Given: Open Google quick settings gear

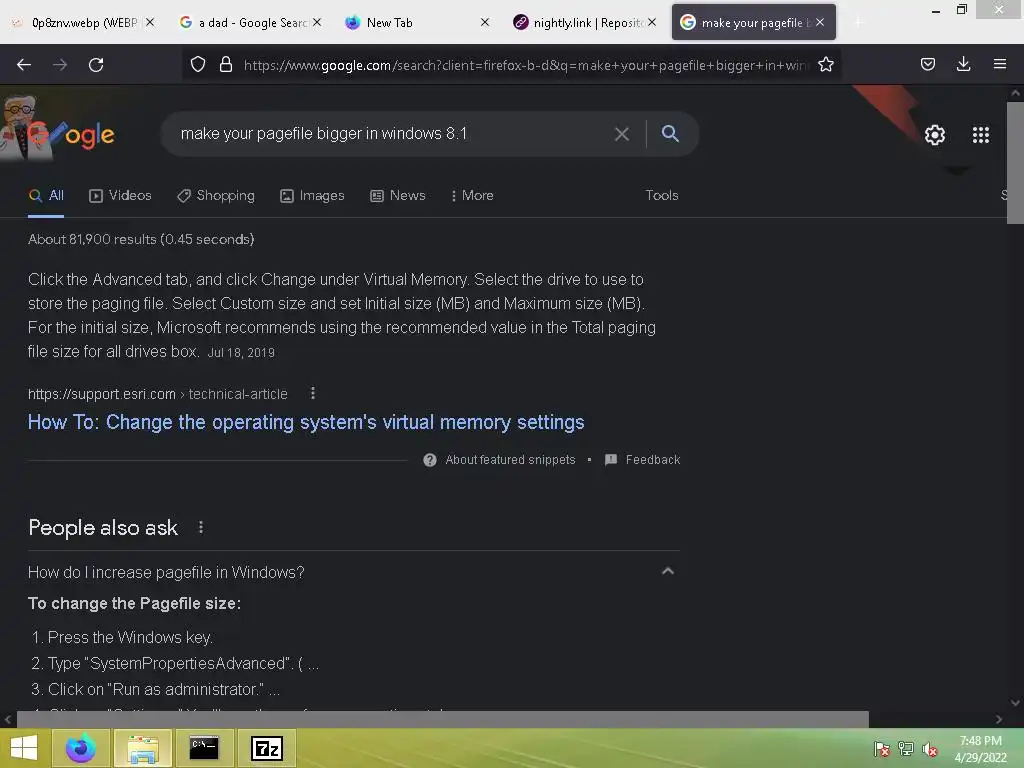Looking at the screenshot, I should 935,135.
